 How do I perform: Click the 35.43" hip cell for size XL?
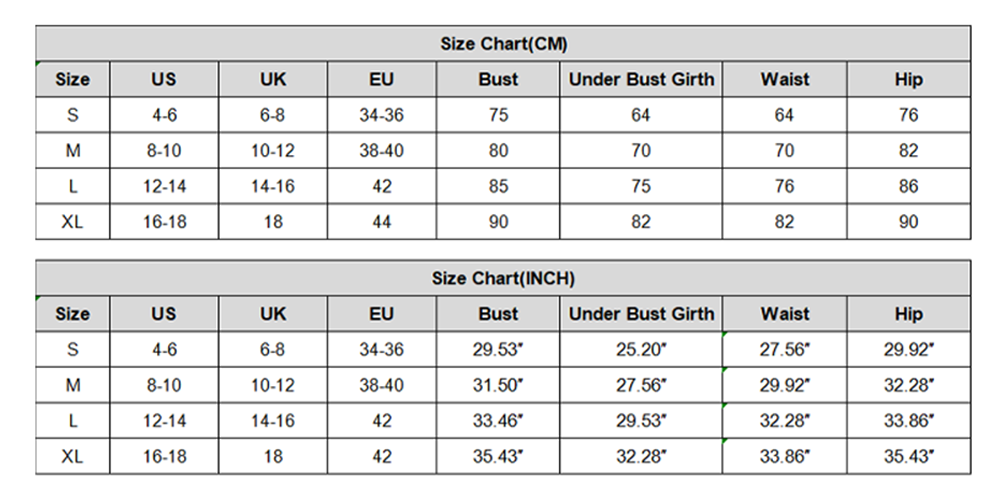[x=908, y=456]
